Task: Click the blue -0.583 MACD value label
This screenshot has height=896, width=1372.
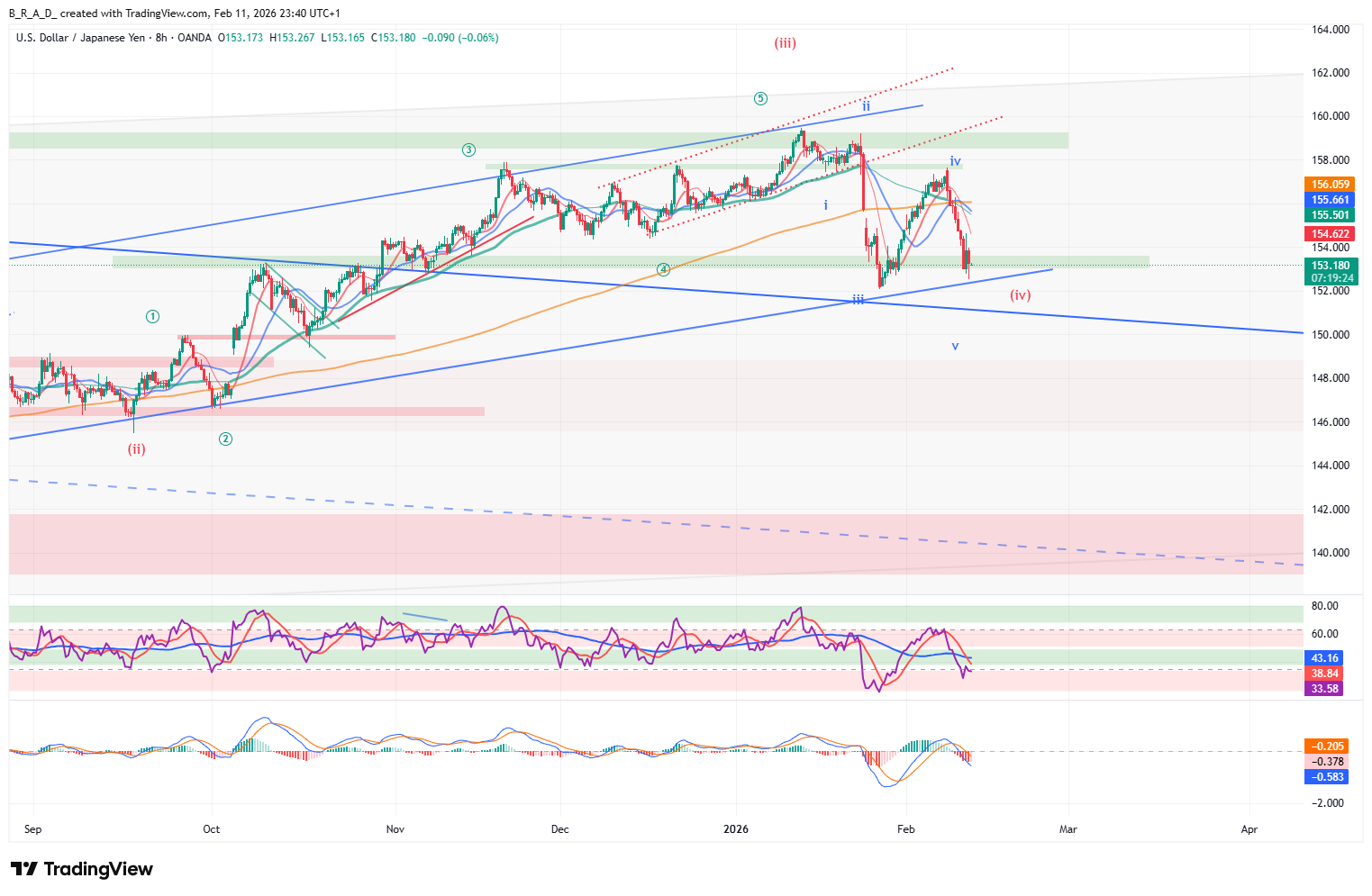Action: (1327, 777)
